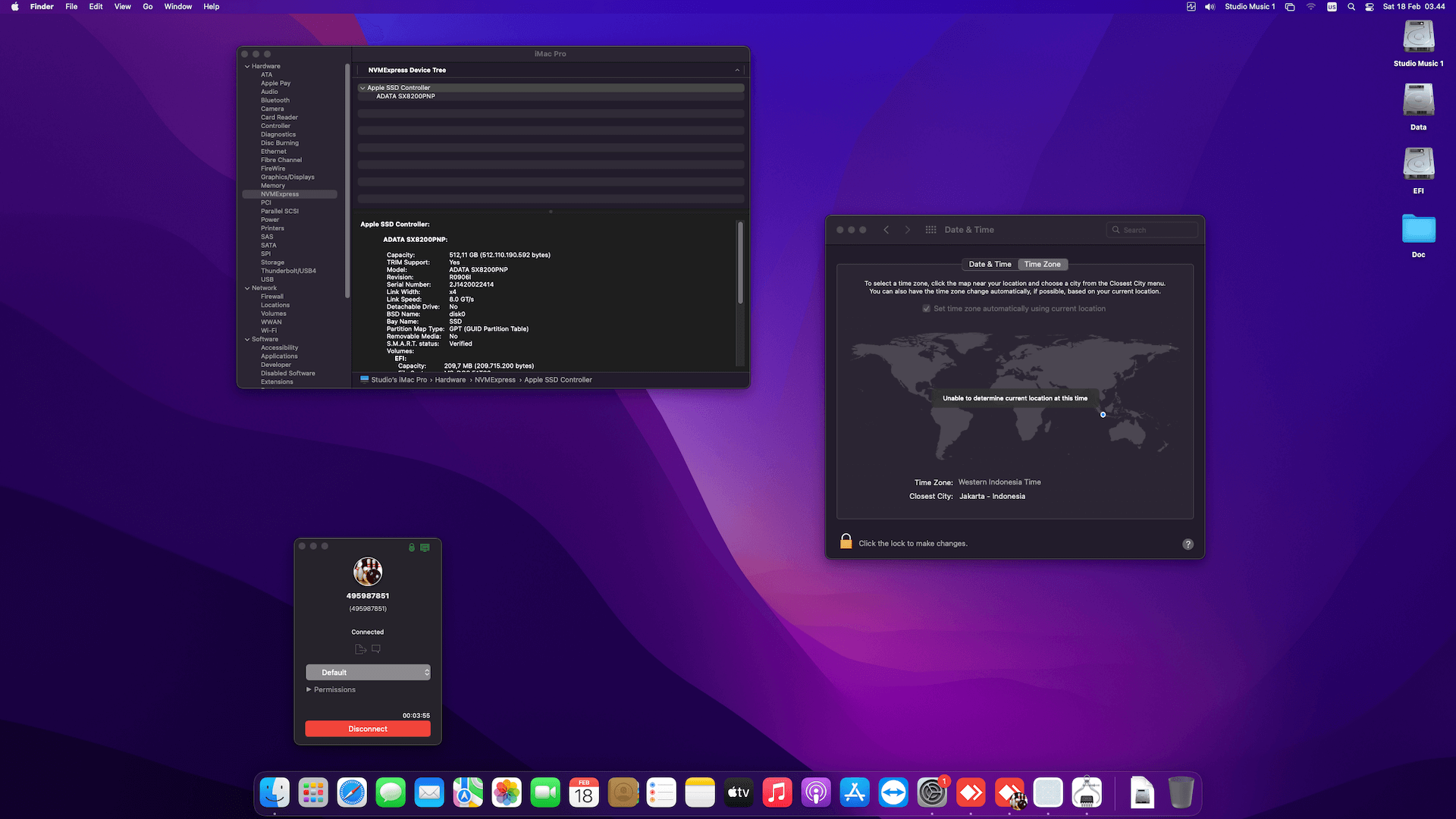Screen dimensions: 1456x819
Task: Select ADATA SX8200PNP in the device tree
Action: (x=406, y=96)
